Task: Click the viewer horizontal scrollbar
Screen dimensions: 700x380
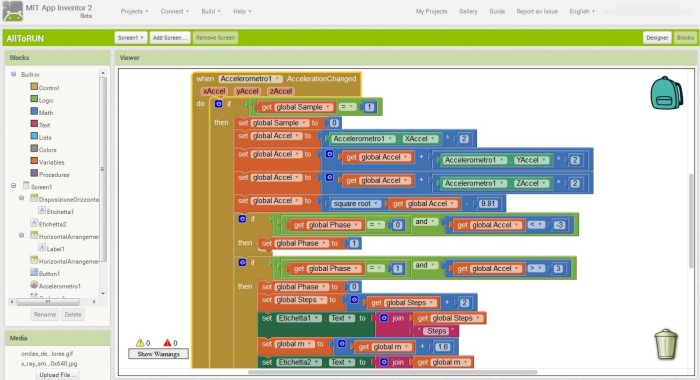Action: point(392,372)
